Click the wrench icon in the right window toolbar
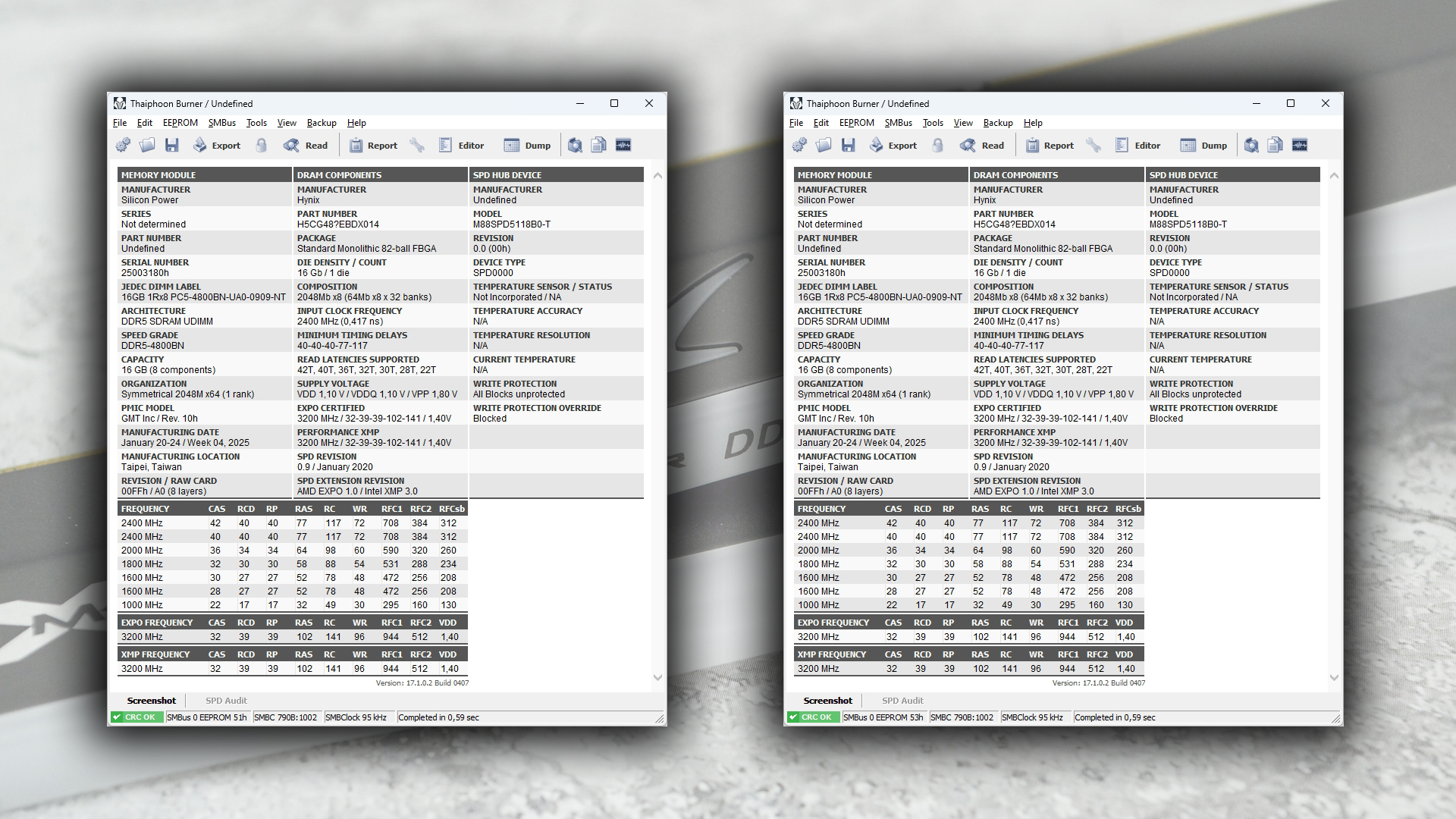The image size is (1456, 819). click(1093, 145)
